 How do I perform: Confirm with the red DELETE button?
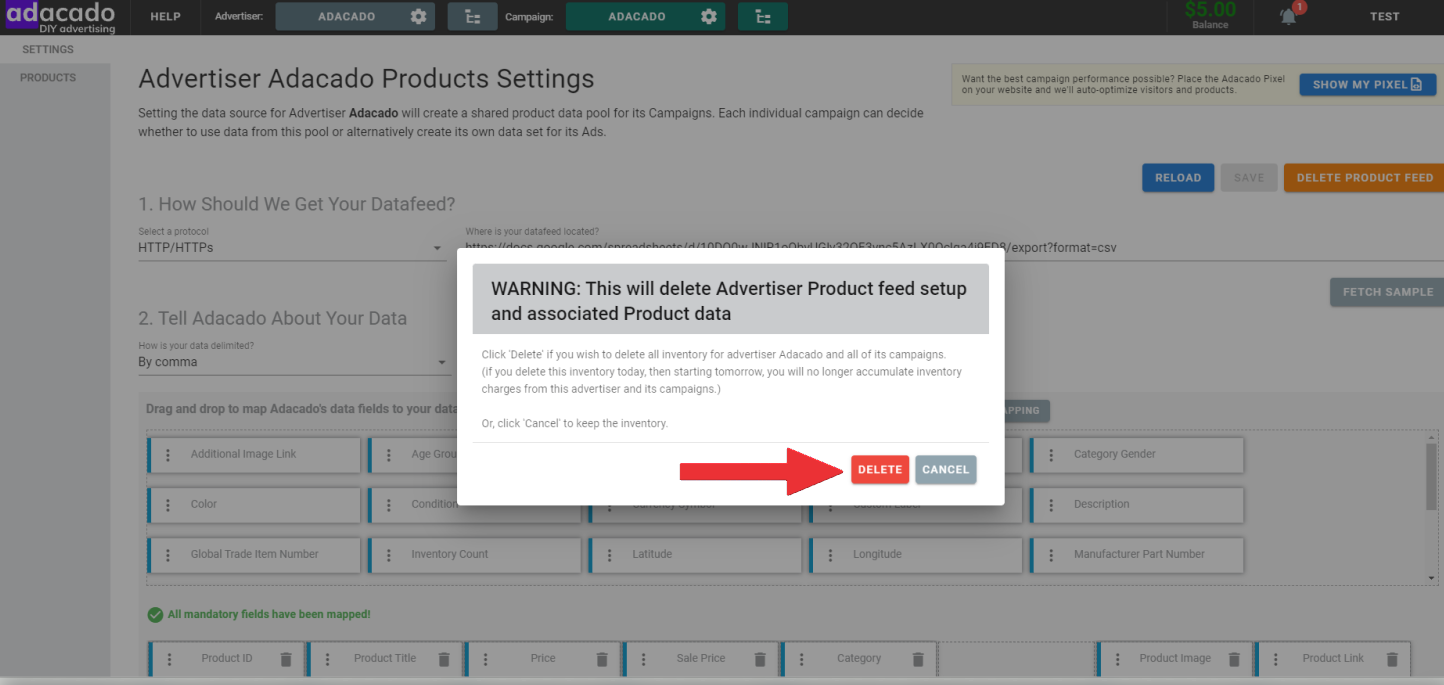[880, 470]
